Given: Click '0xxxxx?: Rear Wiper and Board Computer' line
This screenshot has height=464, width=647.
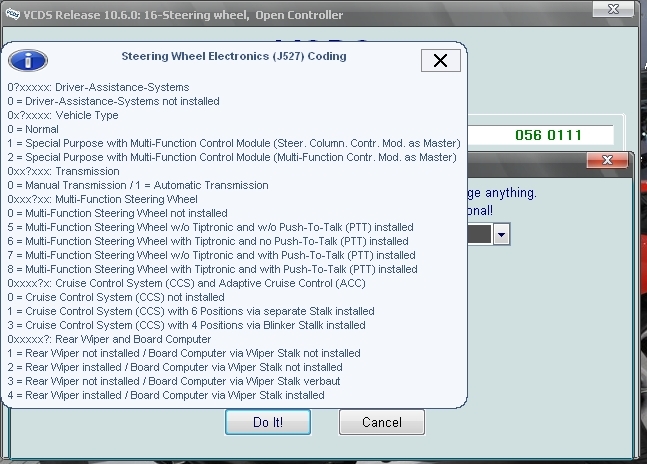Looking at the screenshot, I should (109, 340).
